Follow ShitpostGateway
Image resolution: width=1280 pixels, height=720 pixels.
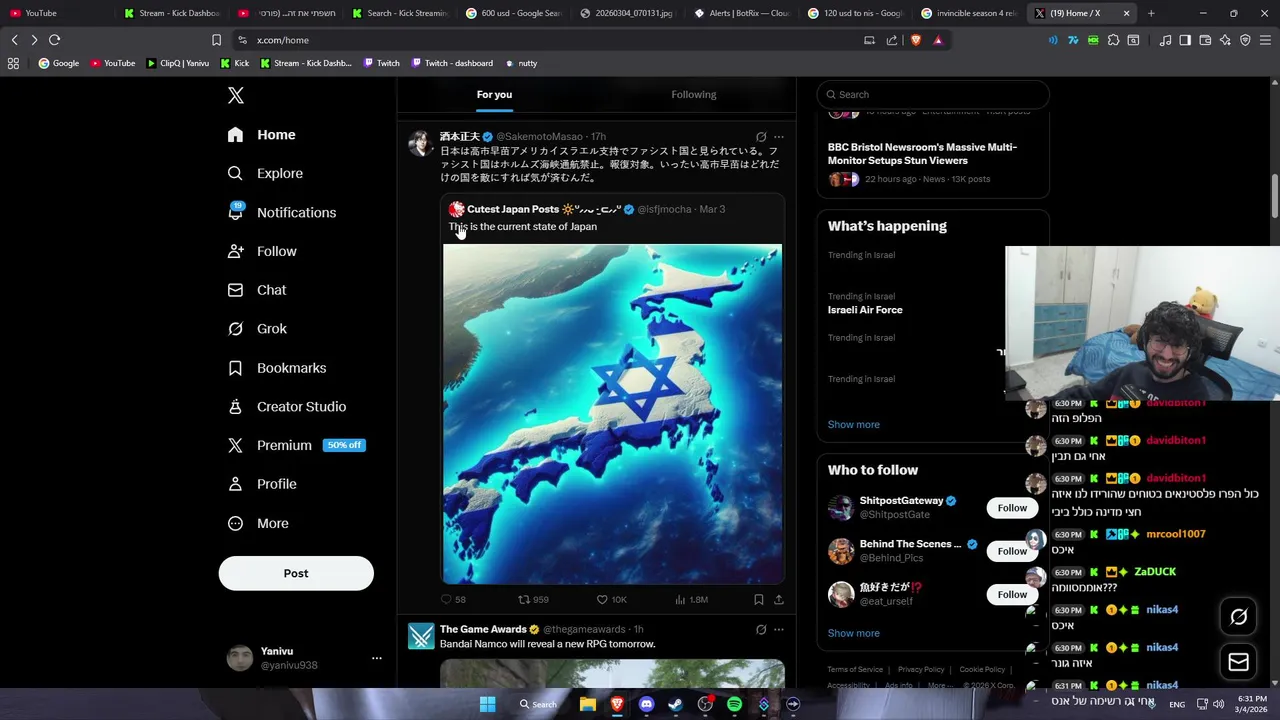click(x=1012, y=508)
